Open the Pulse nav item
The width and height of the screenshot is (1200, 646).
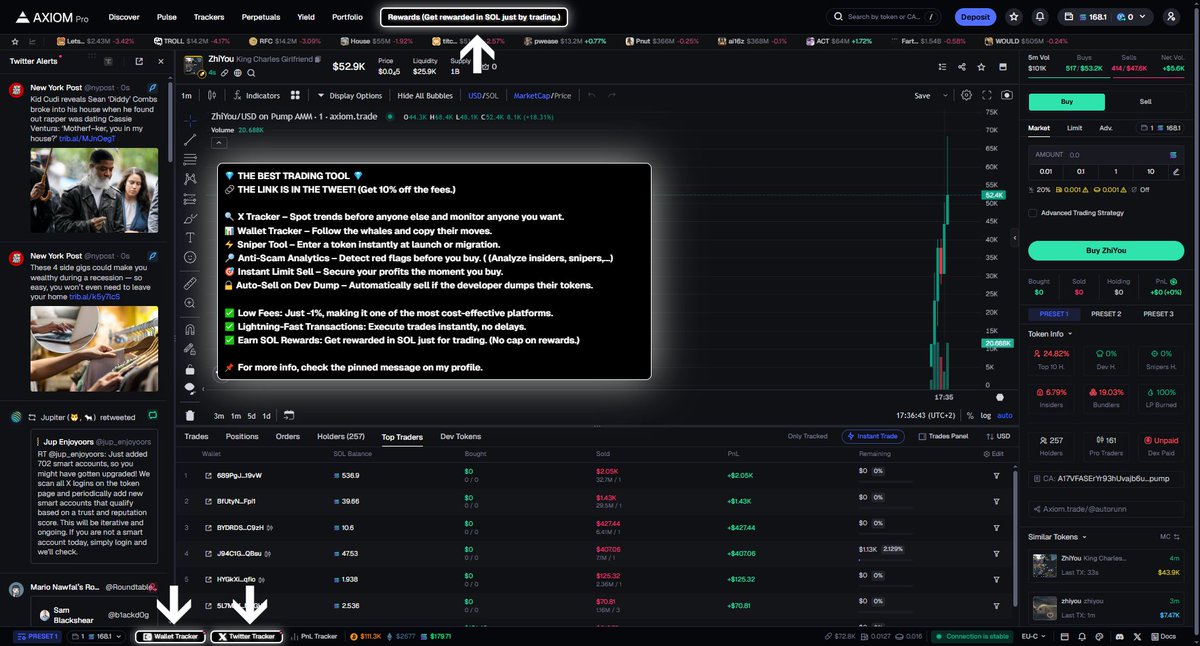(167, 17)
